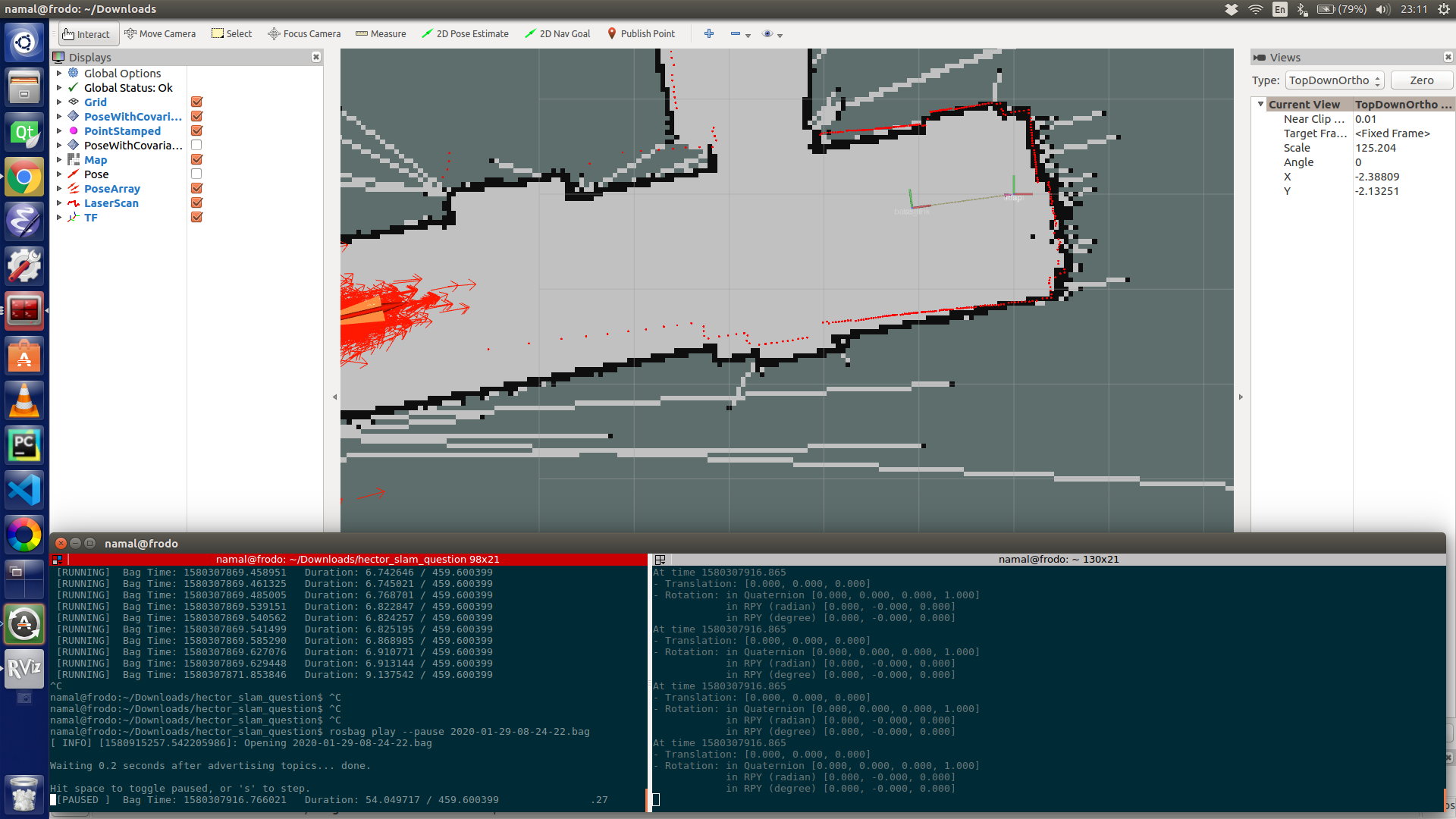Toggle the TF display checkbox
This screenshot has height=819, width=1456.
196,218
